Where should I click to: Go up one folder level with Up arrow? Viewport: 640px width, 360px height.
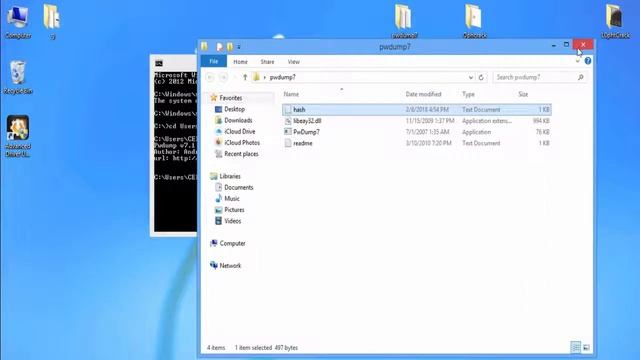tap(245, 77)
